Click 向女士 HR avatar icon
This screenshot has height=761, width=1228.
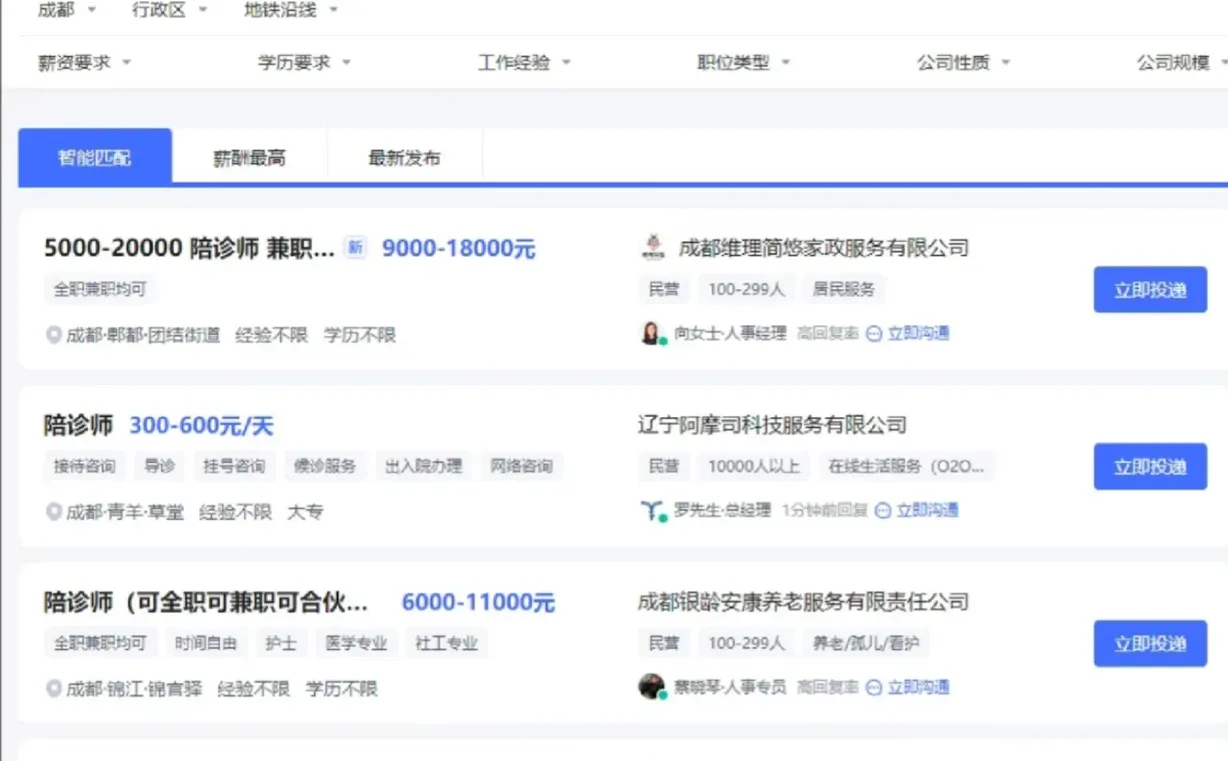(651, 332)
